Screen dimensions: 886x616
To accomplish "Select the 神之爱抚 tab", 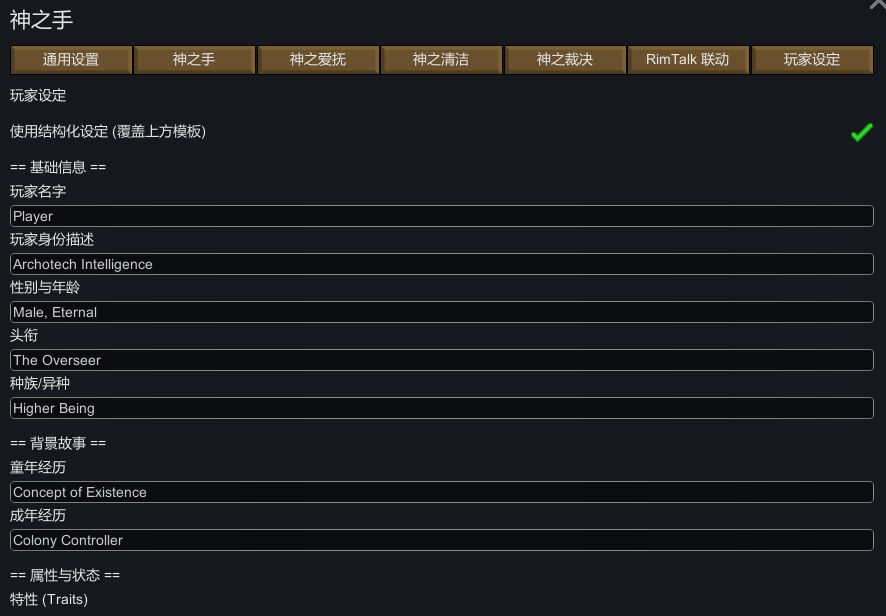I will (x=318, y=60).
